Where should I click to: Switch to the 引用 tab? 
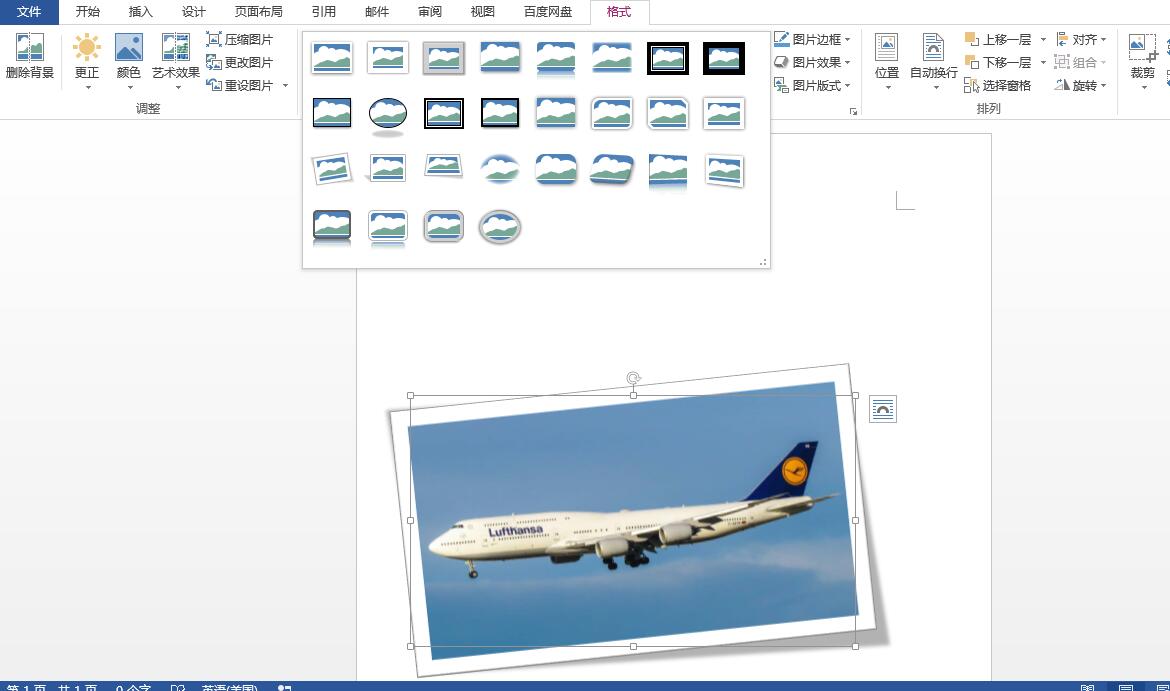pos(324,12)
